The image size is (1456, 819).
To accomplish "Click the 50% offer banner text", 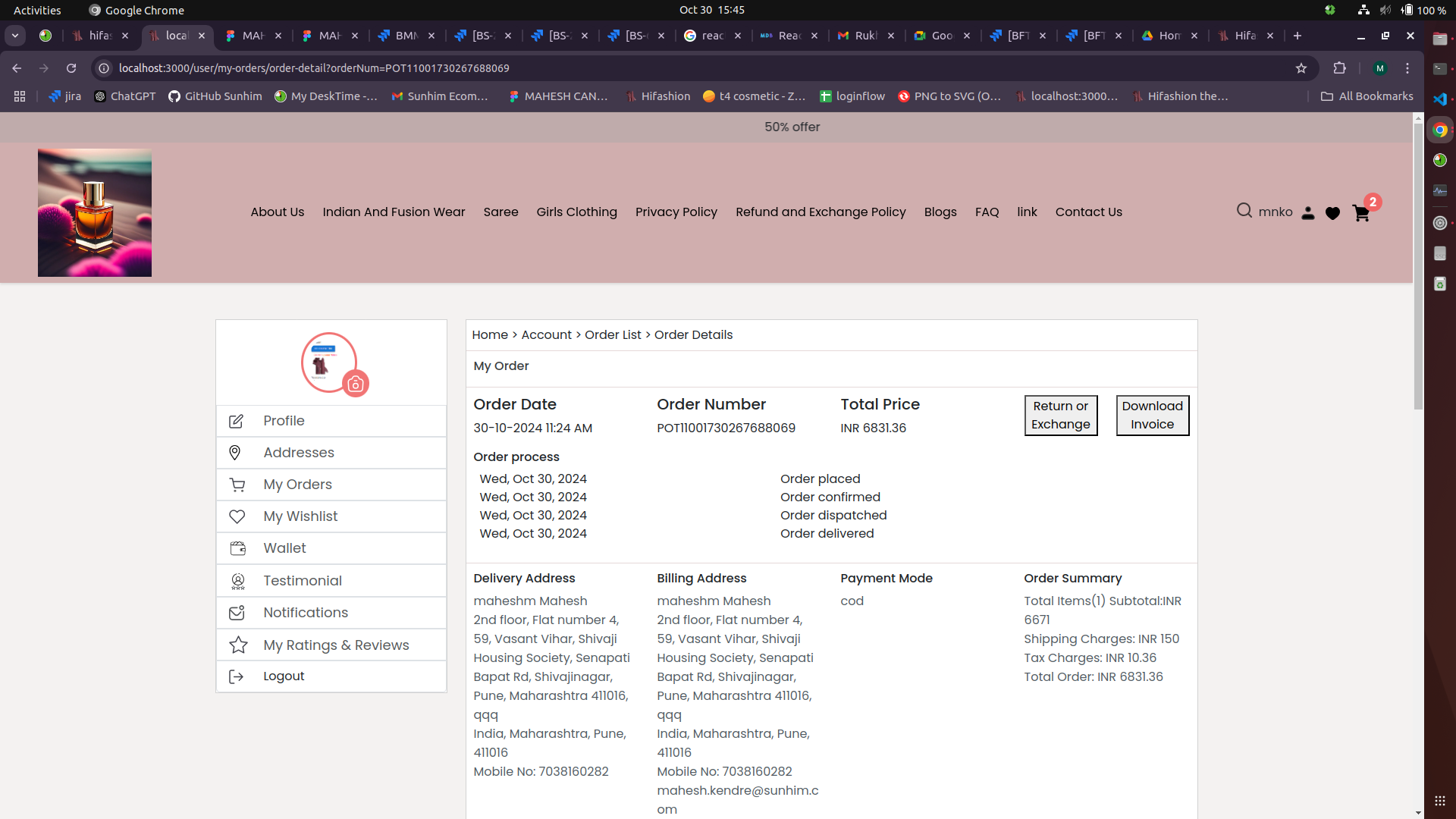I will pyautogui.click(x=792, y=127).
